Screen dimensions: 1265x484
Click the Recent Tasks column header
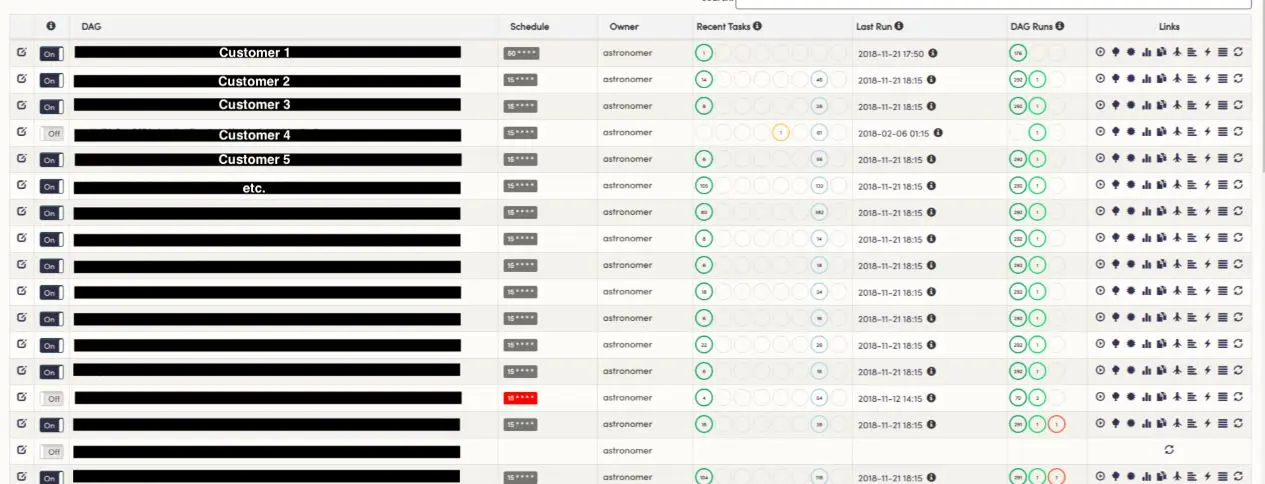click(x=723, y=26)
